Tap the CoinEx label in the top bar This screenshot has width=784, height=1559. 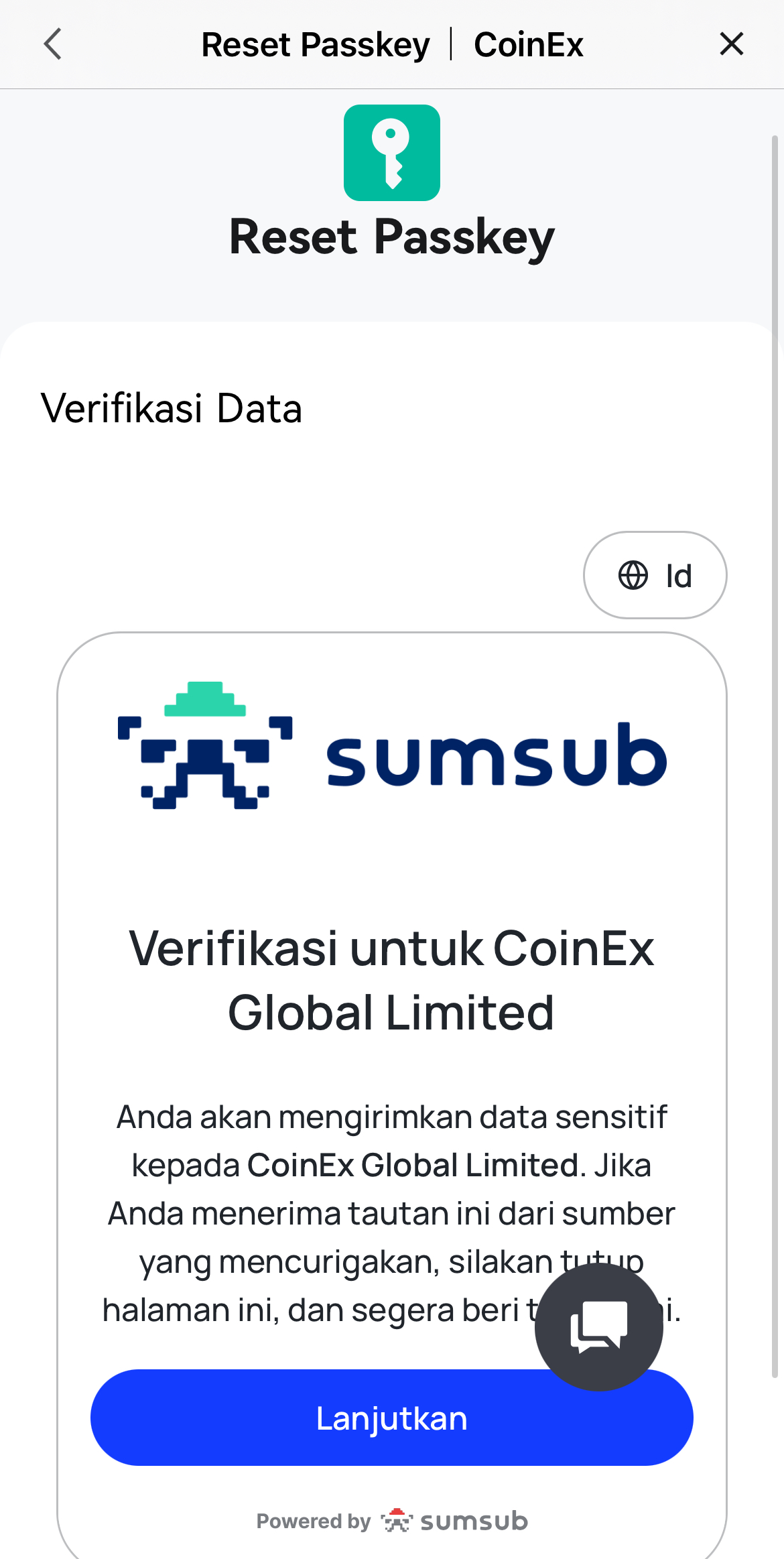coord(529,45)
